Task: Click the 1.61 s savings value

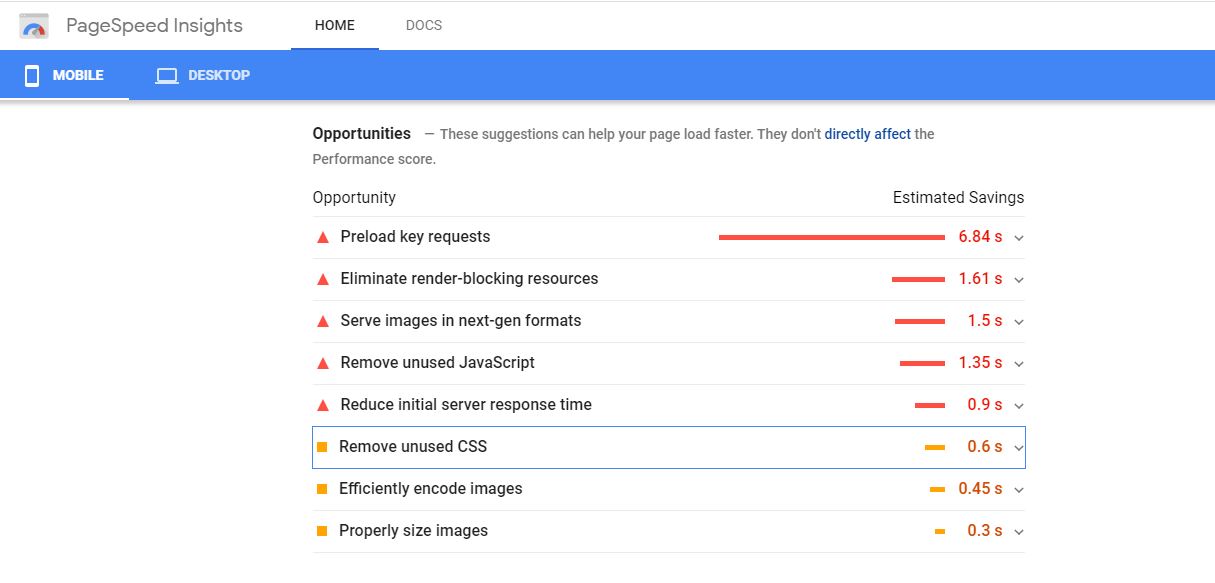Action: click(x=980, y=279)
